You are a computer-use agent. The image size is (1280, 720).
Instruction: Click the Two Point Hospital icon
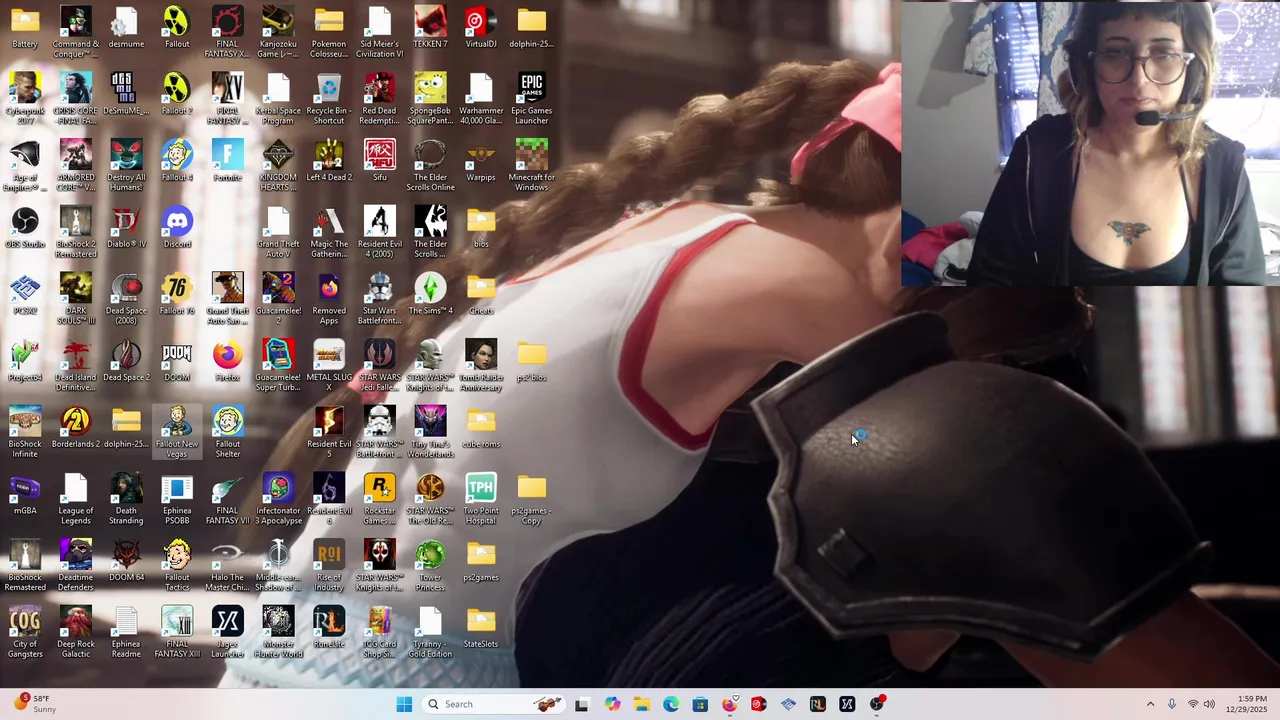click(481, 499)
